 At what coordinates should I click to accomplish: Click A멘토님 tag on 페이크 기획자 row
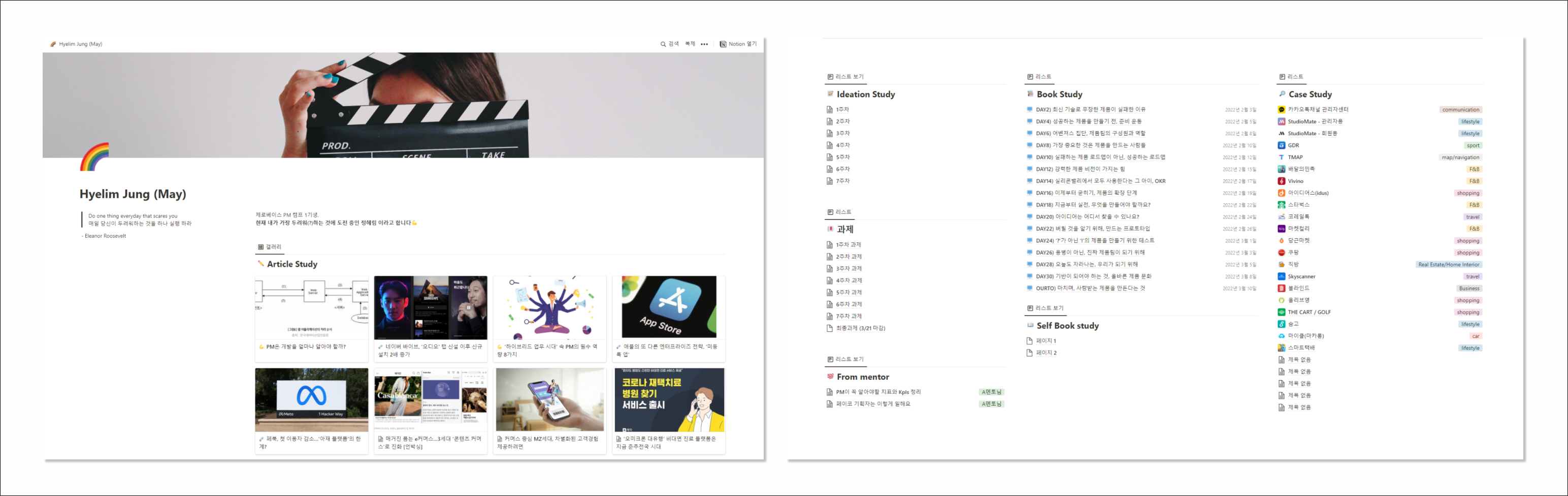[x=992, y=404]
